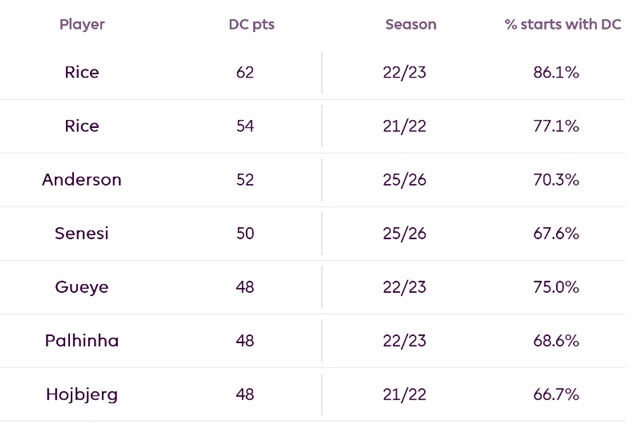This screenshot has width=636, height=427.
Task: Click the Senesi player name
Action: pyautogui.click(x=82, y=233)
